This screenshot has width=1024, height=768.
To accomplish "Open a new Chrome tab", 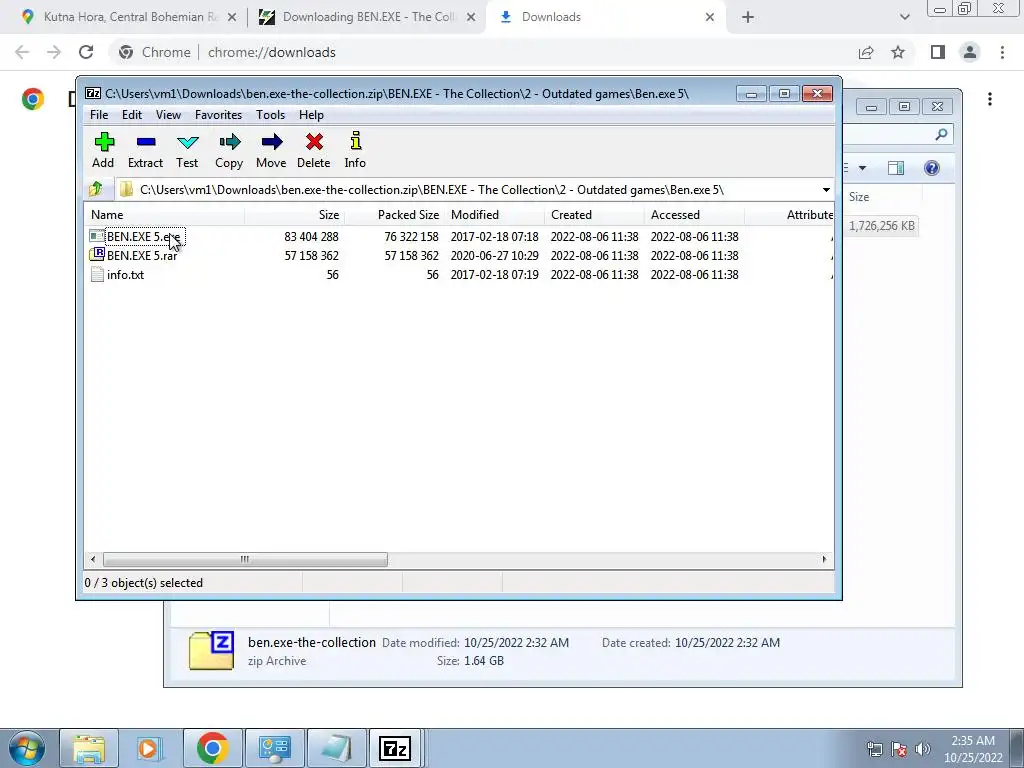I will click(748, 17).
